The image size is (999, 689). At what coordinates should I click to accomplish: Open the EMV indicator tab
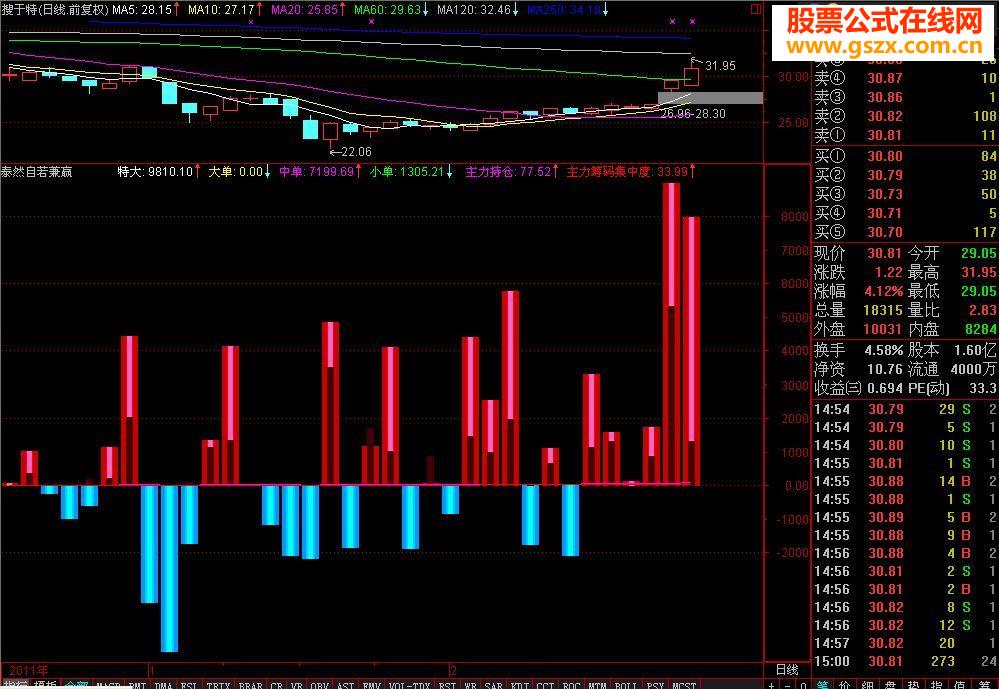371,685
